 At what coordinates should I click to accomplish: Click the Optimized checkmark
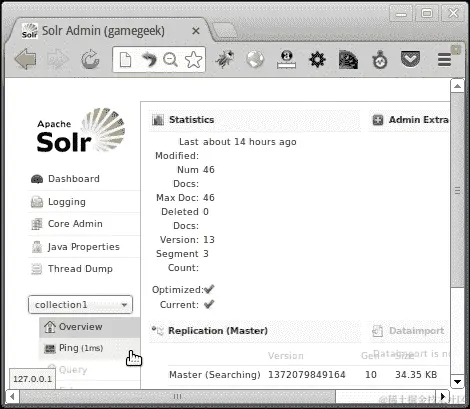point(209,289)
